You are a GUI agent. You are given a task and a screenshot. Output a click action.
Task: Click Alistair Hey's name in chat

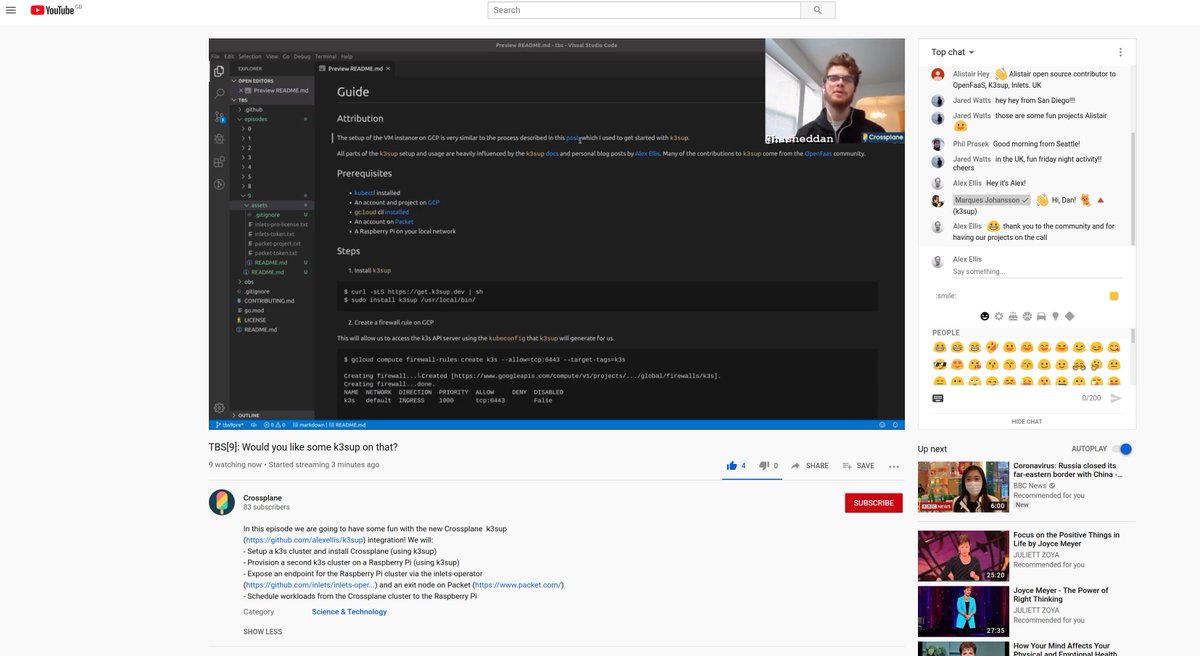pos(971,74)
